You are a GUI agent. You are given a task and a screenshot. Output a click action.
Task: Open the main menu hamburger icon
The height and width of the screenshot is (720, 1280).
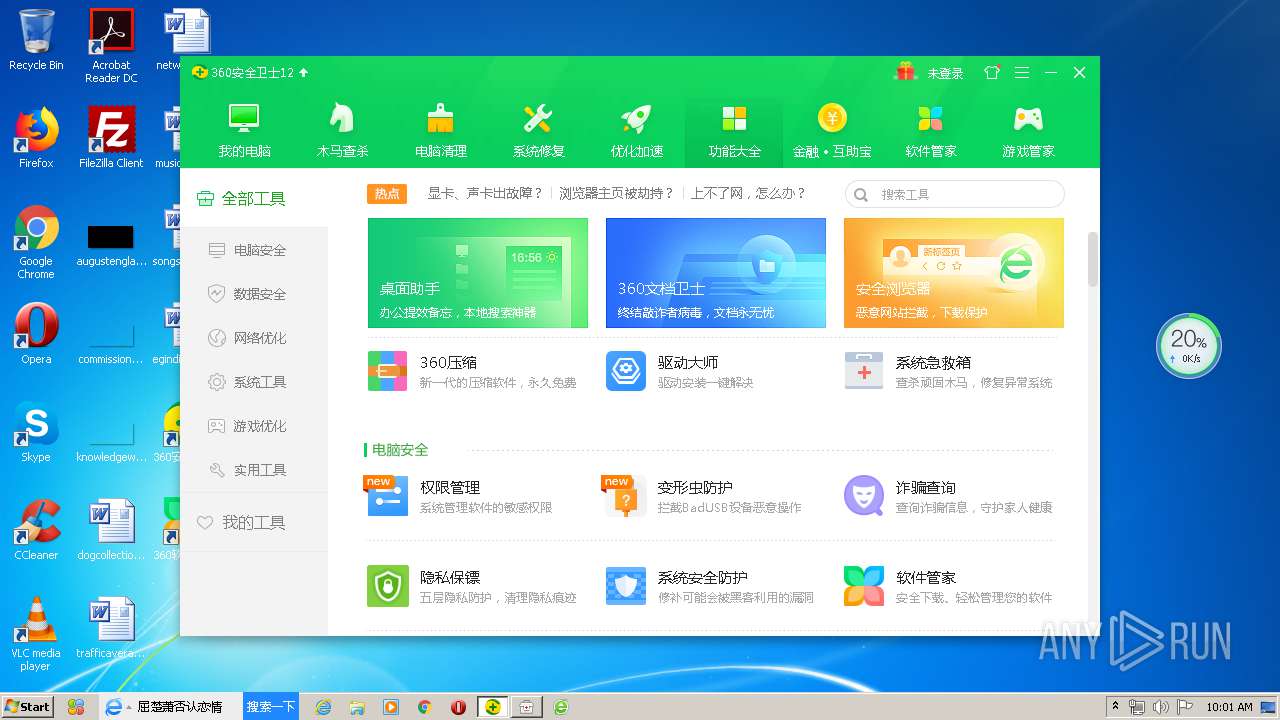[1021, 73]
